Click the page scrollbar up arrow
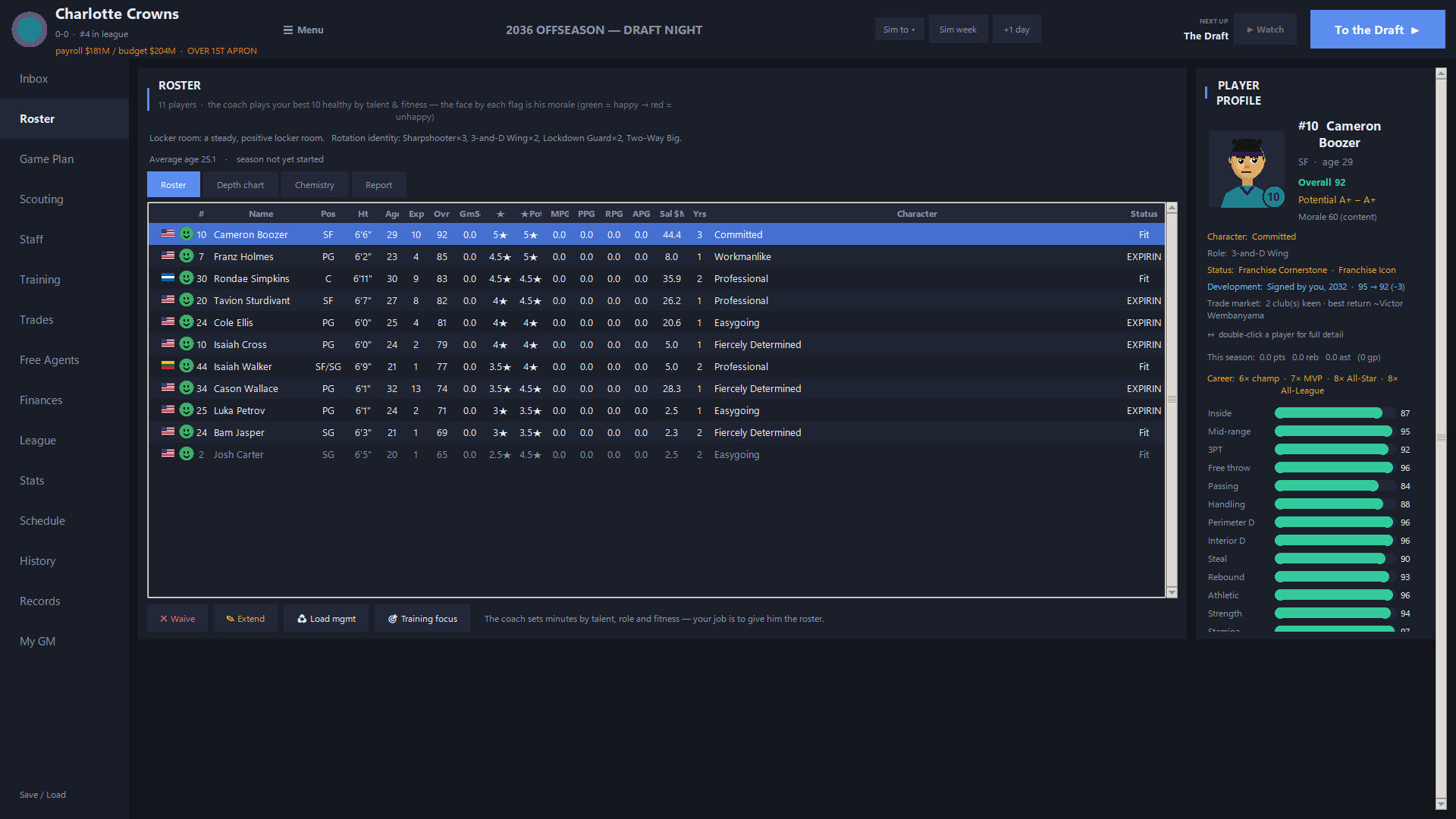1456x819 pixels. (x=1441, y=74)
